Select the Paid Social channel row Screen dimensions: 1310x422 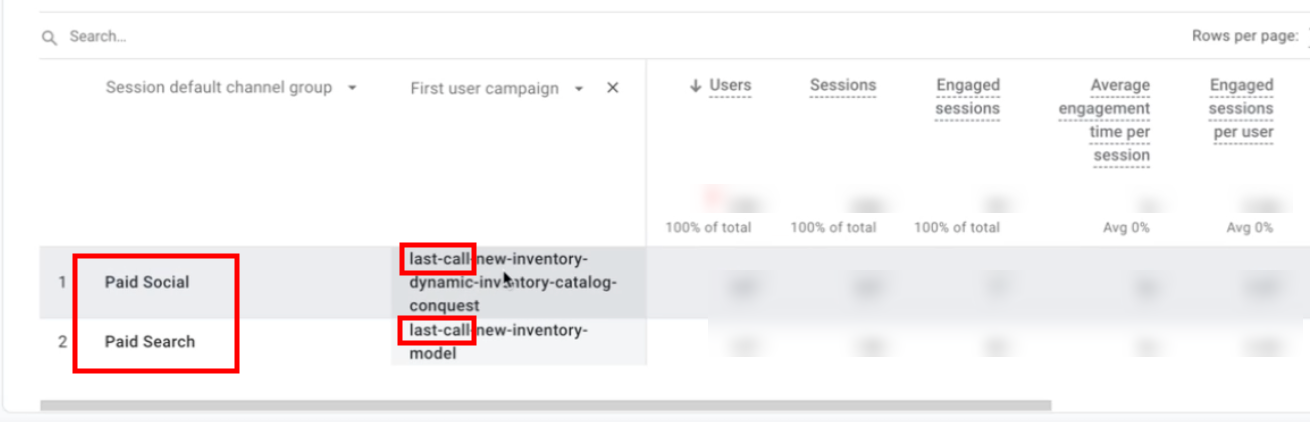coord(147,282)
